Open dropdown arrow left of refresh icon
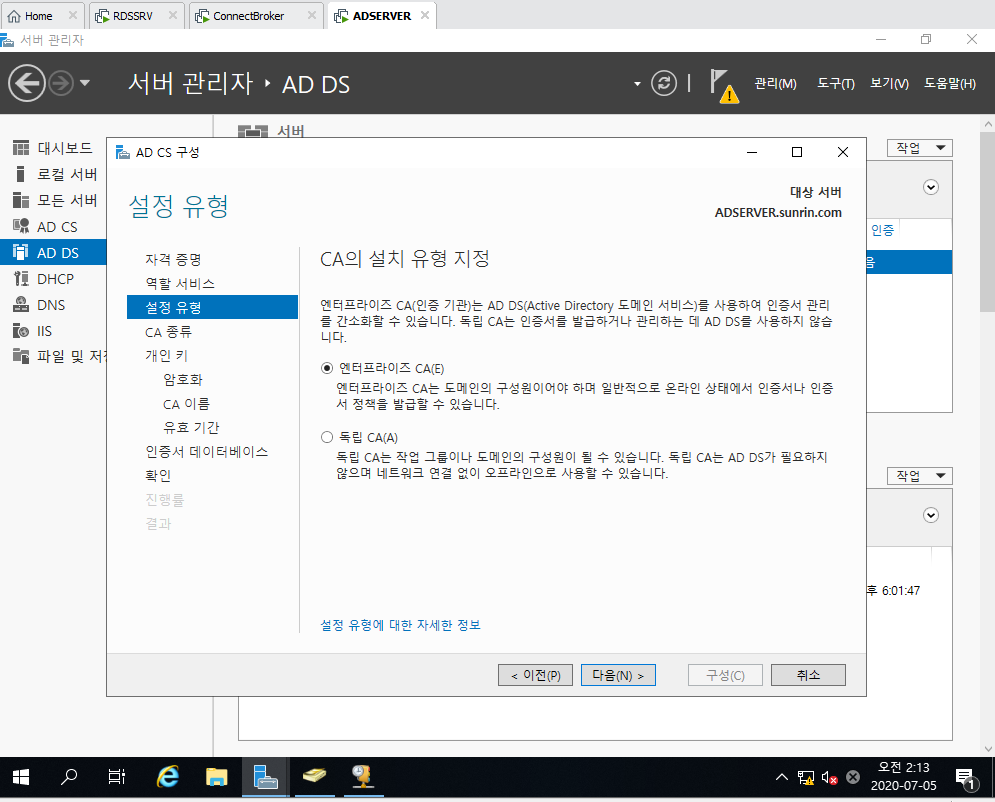This screenshot has width=995, height=802. click(x=637, y=84)
